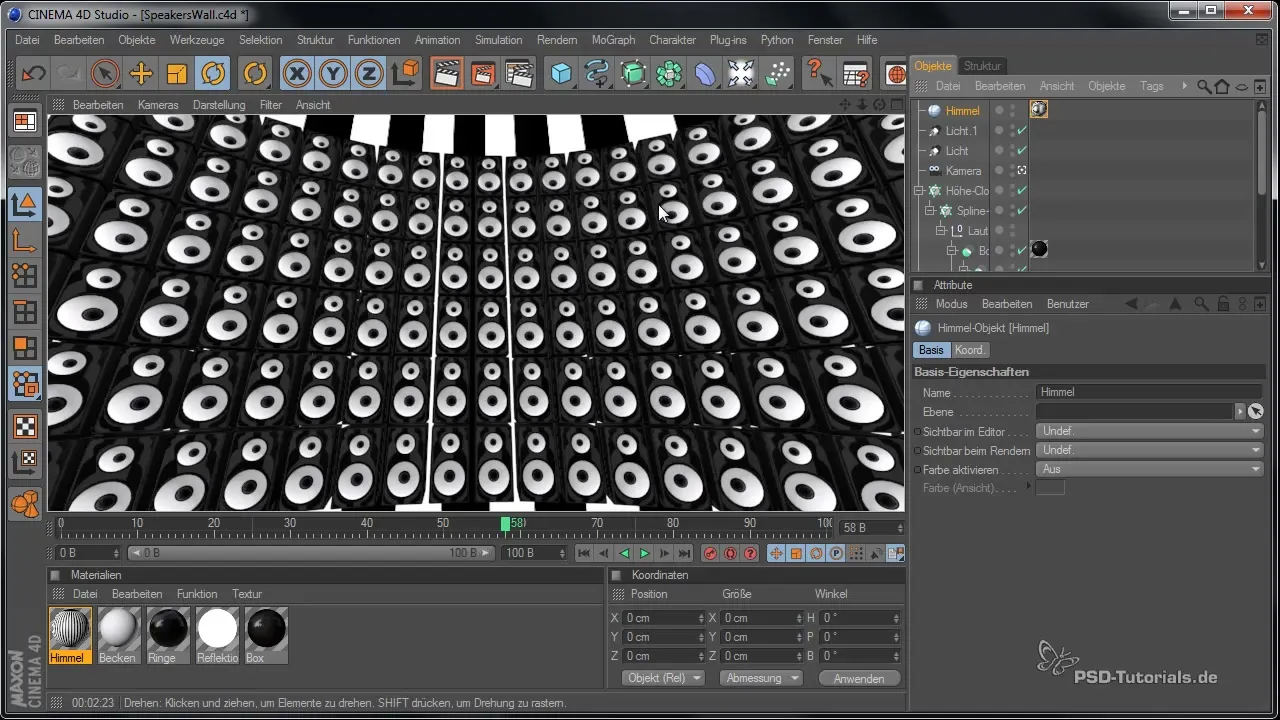
Task: Open the render settings icon
Action: pos(519,73)
